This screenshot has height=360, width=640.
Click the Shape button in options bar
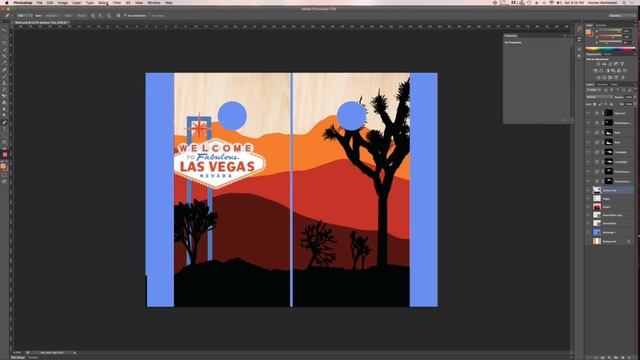coord(82,16)
